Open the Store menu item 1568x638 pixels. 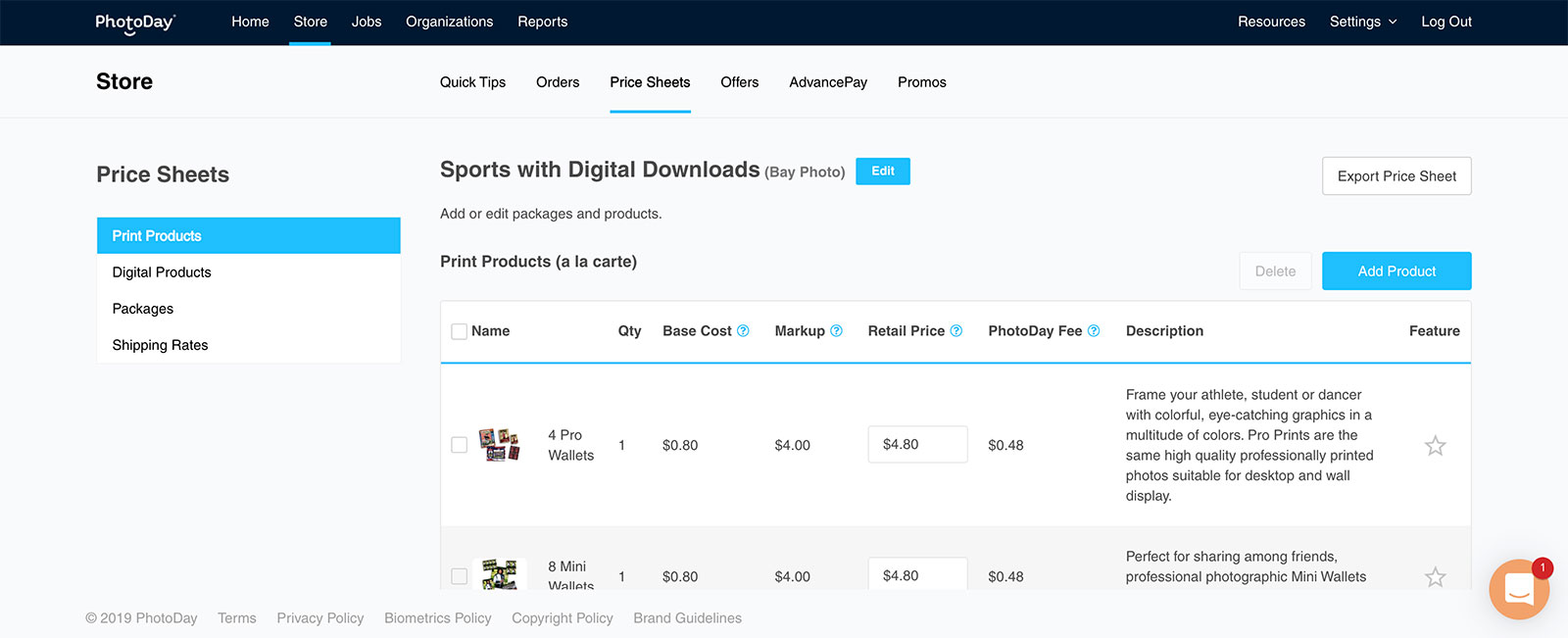click(x=311, y=22)
